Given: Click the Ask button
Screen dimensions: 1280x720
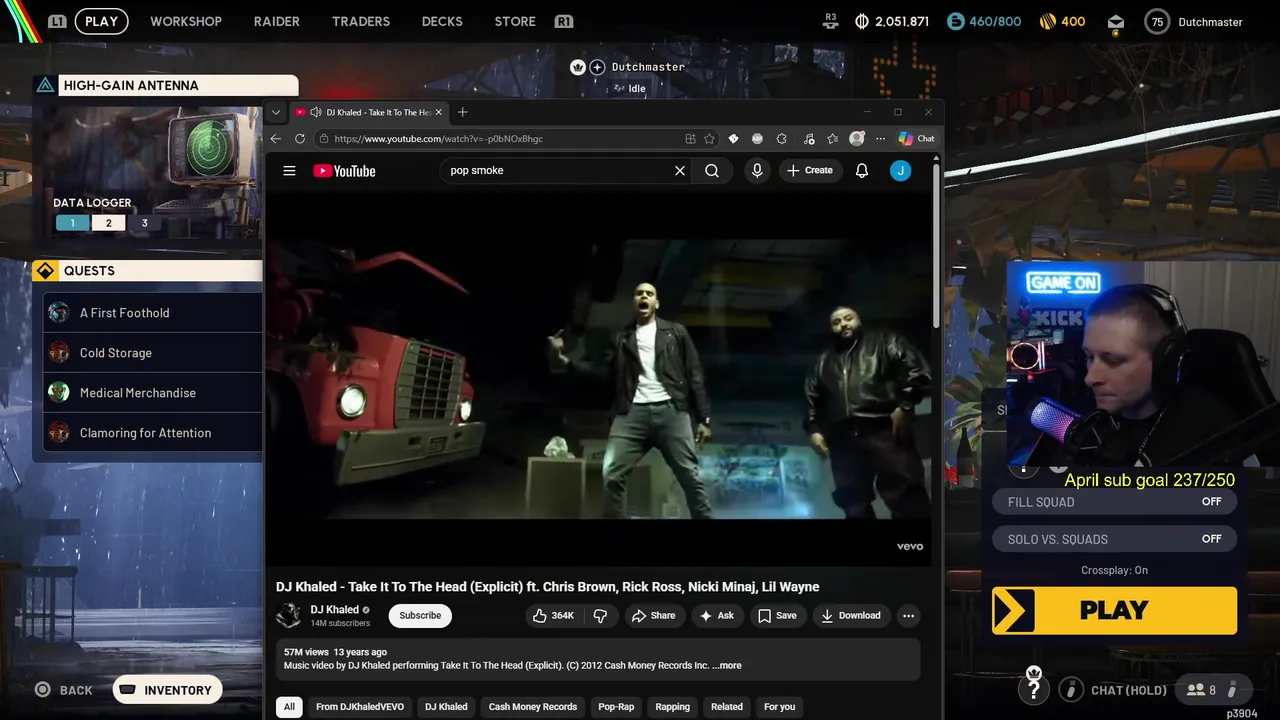Looking at the screenshot, I should 717,616.
